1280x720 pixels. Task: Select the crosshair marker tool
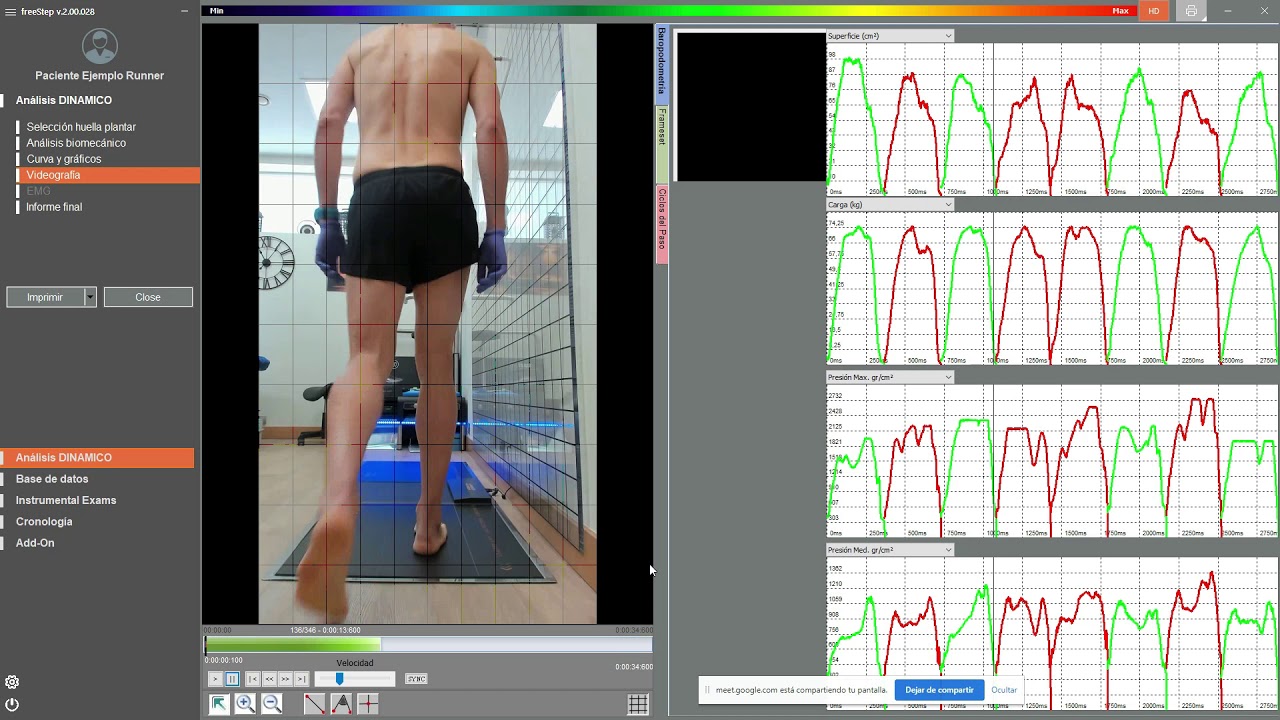click(368, 704)
